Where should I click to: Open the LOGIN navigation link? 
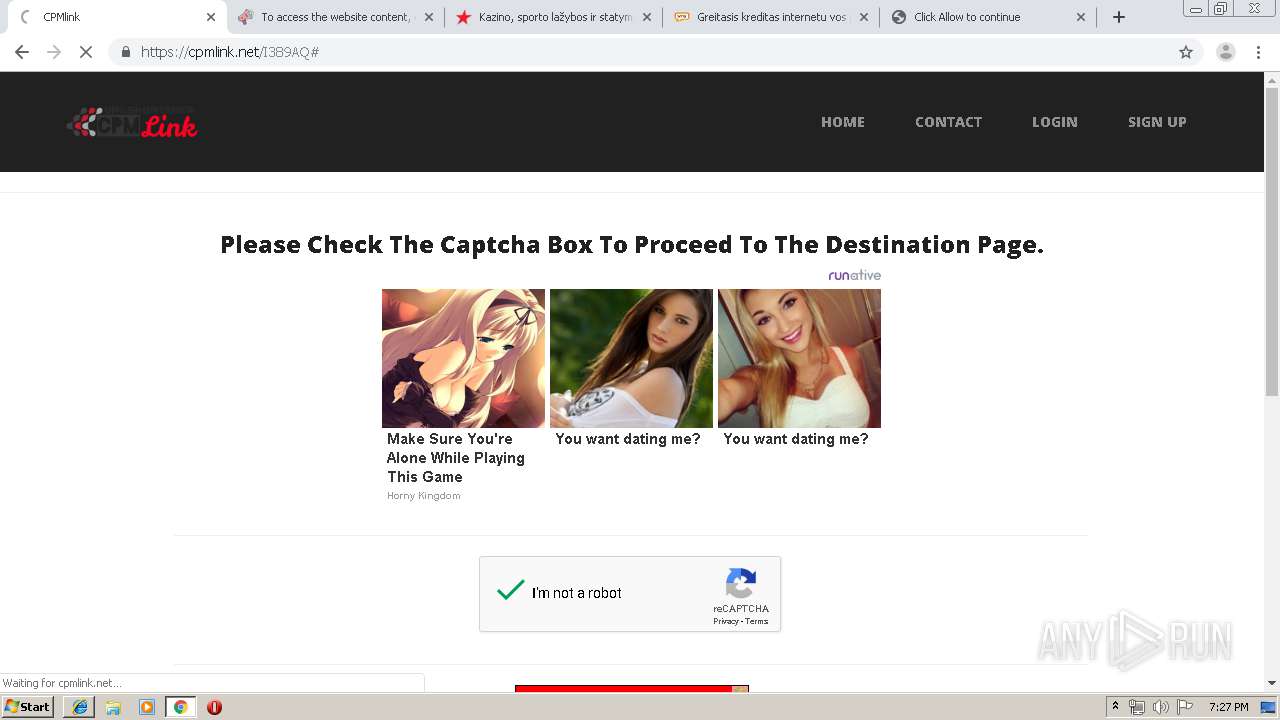(1055, 122)
